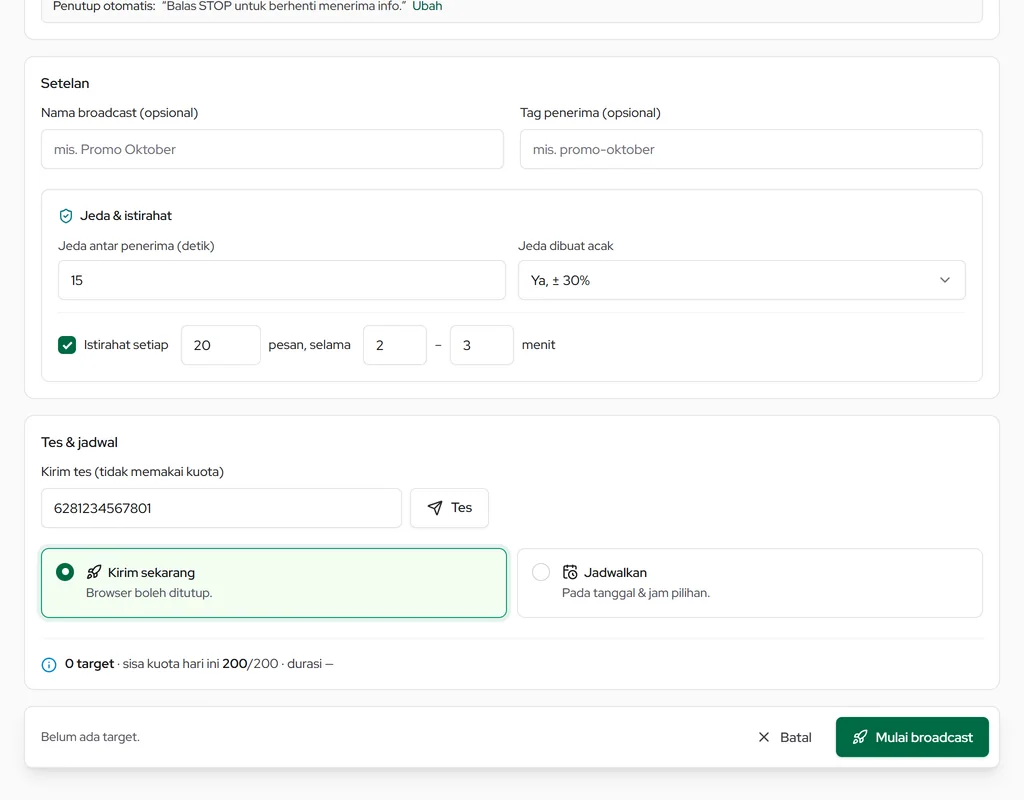Click the calendar clock icon beside Jadwalkan
Screen dimensions: 1024x800
[x=570, y=572]
